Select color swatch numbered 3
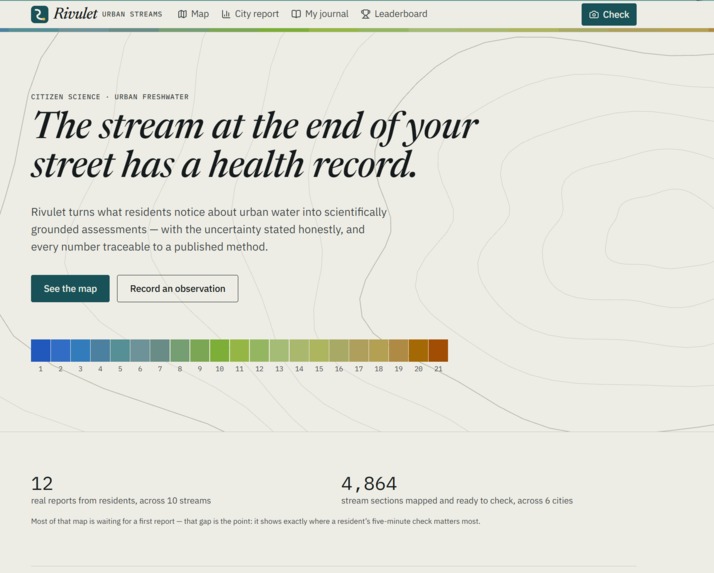 pyautogui.click(x=81, y=350)
